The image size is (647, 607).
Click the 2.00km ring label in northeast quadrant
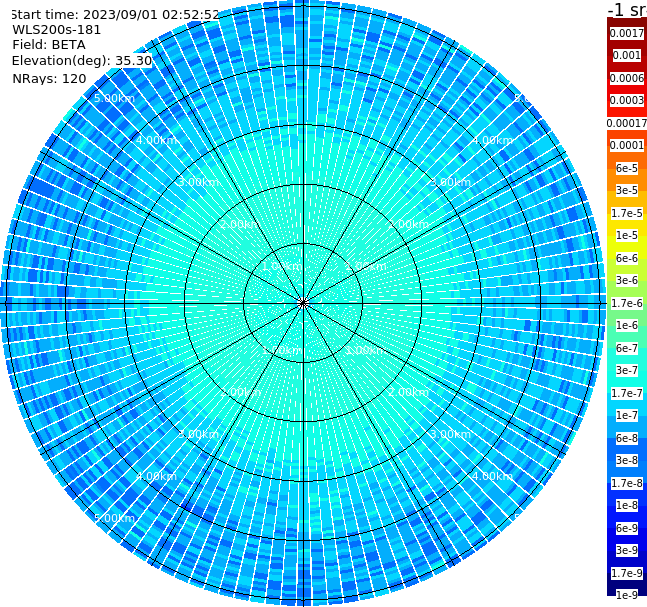click(409, 224)
